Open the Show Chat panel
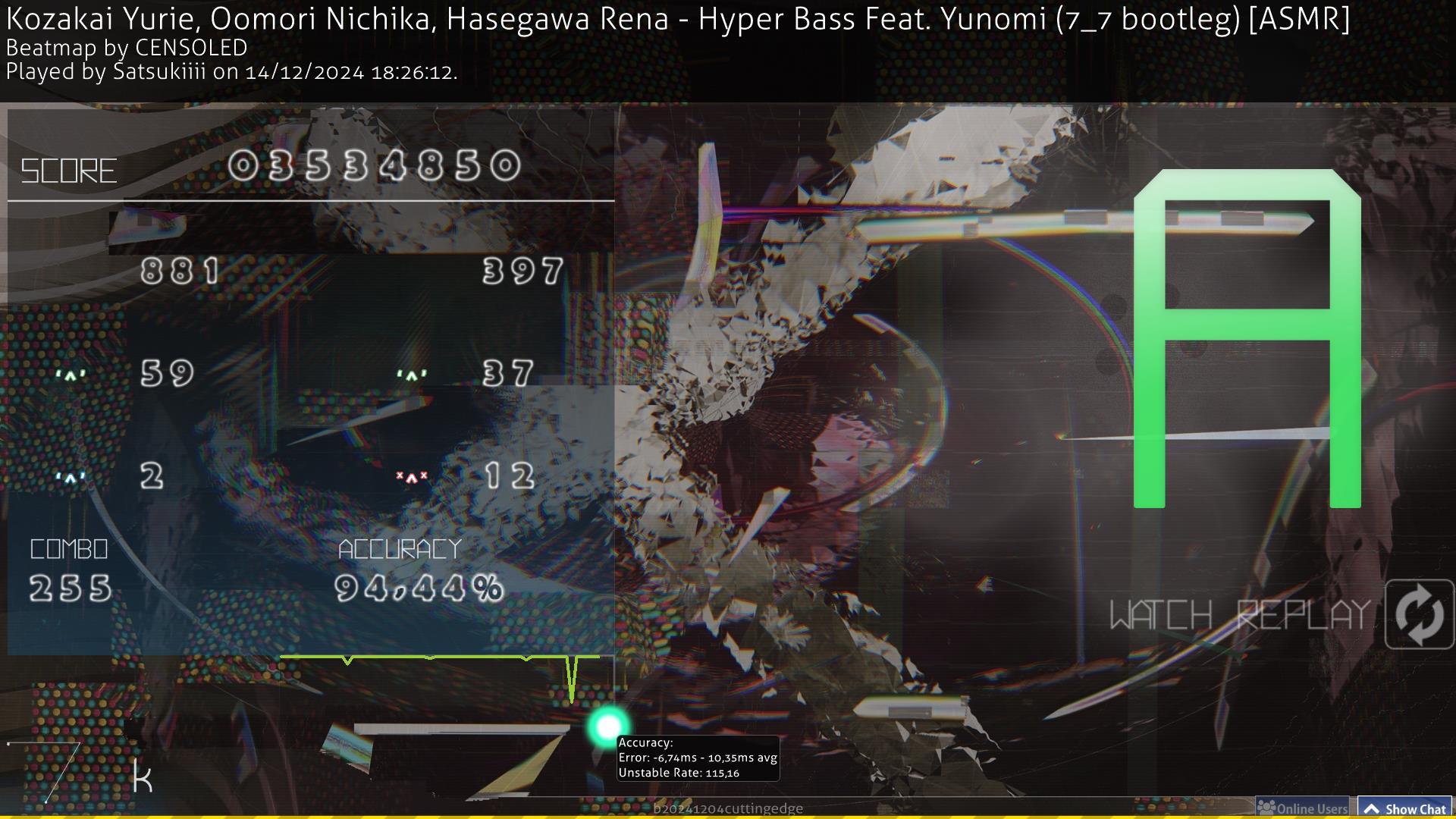 pos(1405,809)
